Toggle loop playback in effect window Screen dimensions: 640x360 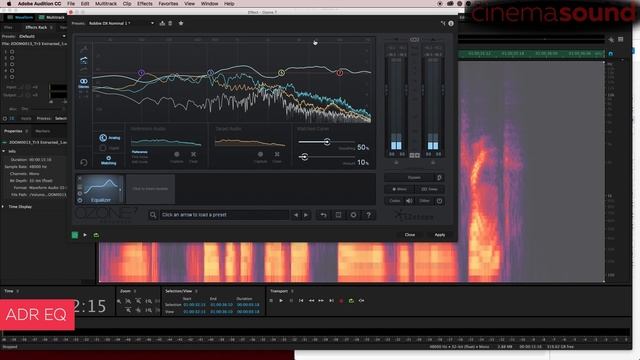(96, 235)
